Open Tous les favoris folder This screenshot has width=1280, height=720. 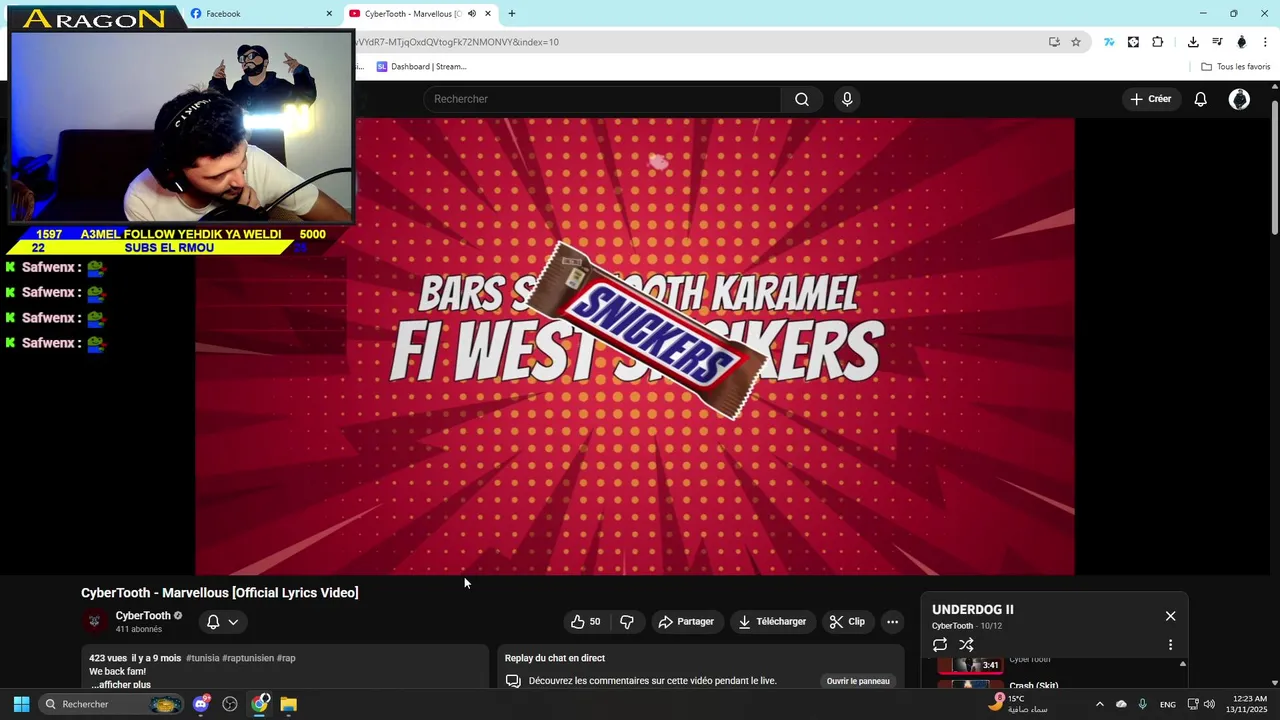(1235, 67)
